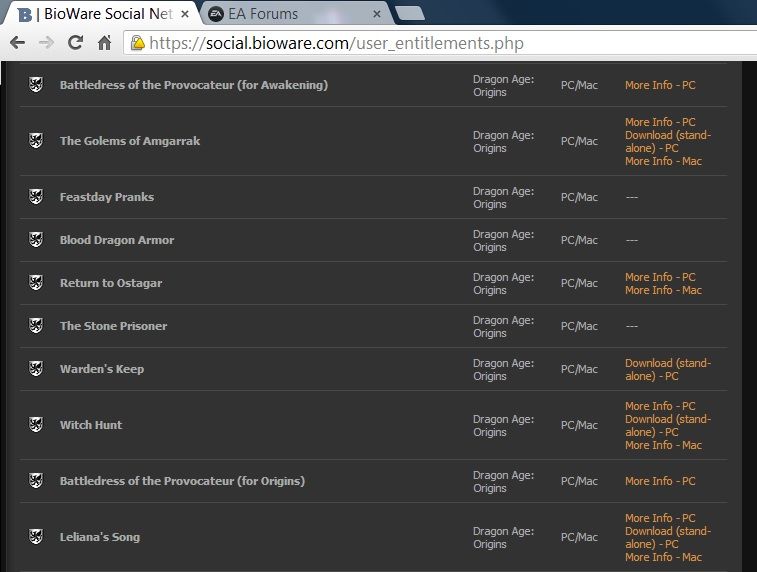This screenshot has height=572, width=757.
Task: Open Download stand-alone PC link for Warden's Keep
Action: coord(667,369)
